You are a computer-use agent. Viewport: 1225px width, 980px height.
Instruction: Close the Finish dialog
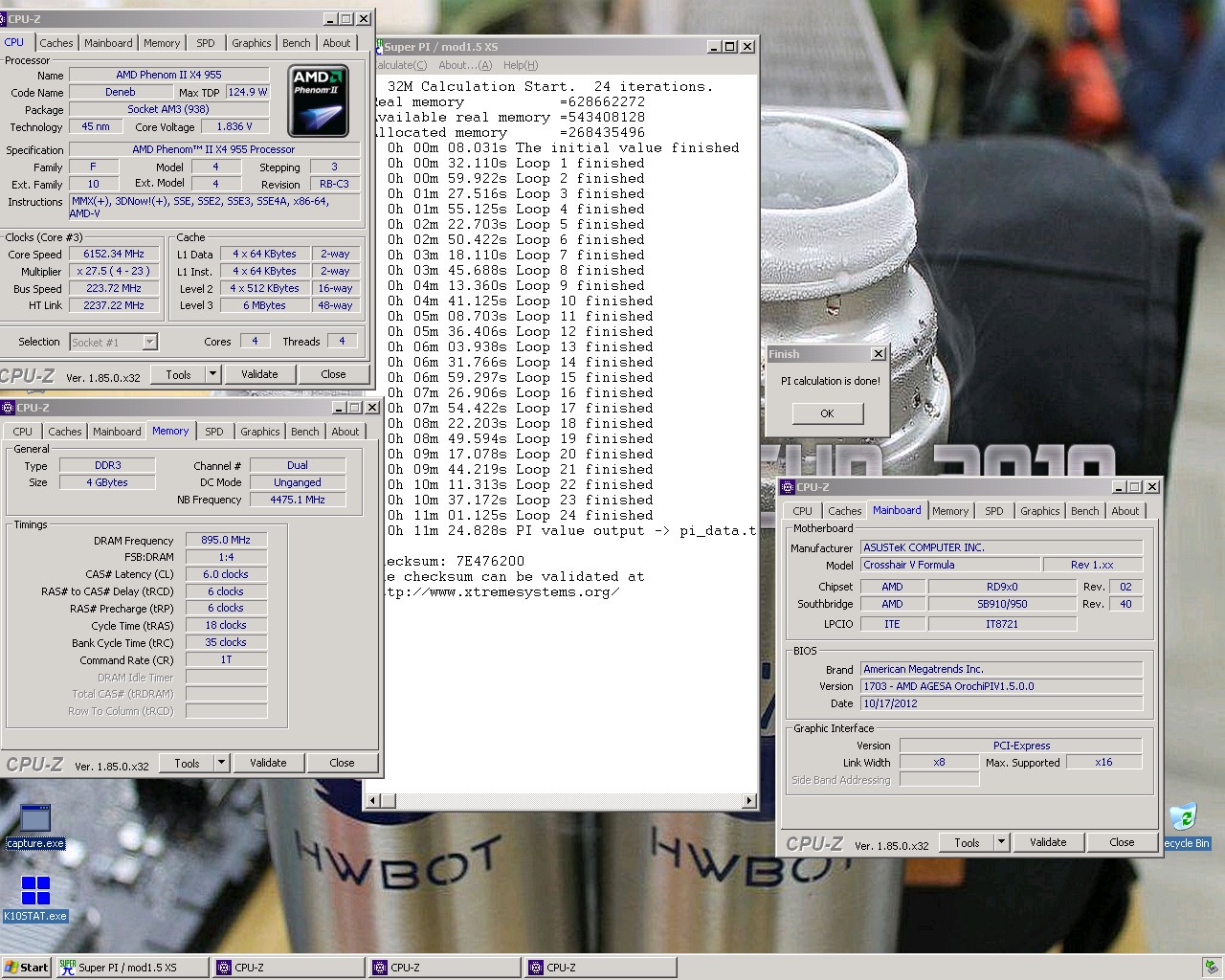[x=878, y=354]
